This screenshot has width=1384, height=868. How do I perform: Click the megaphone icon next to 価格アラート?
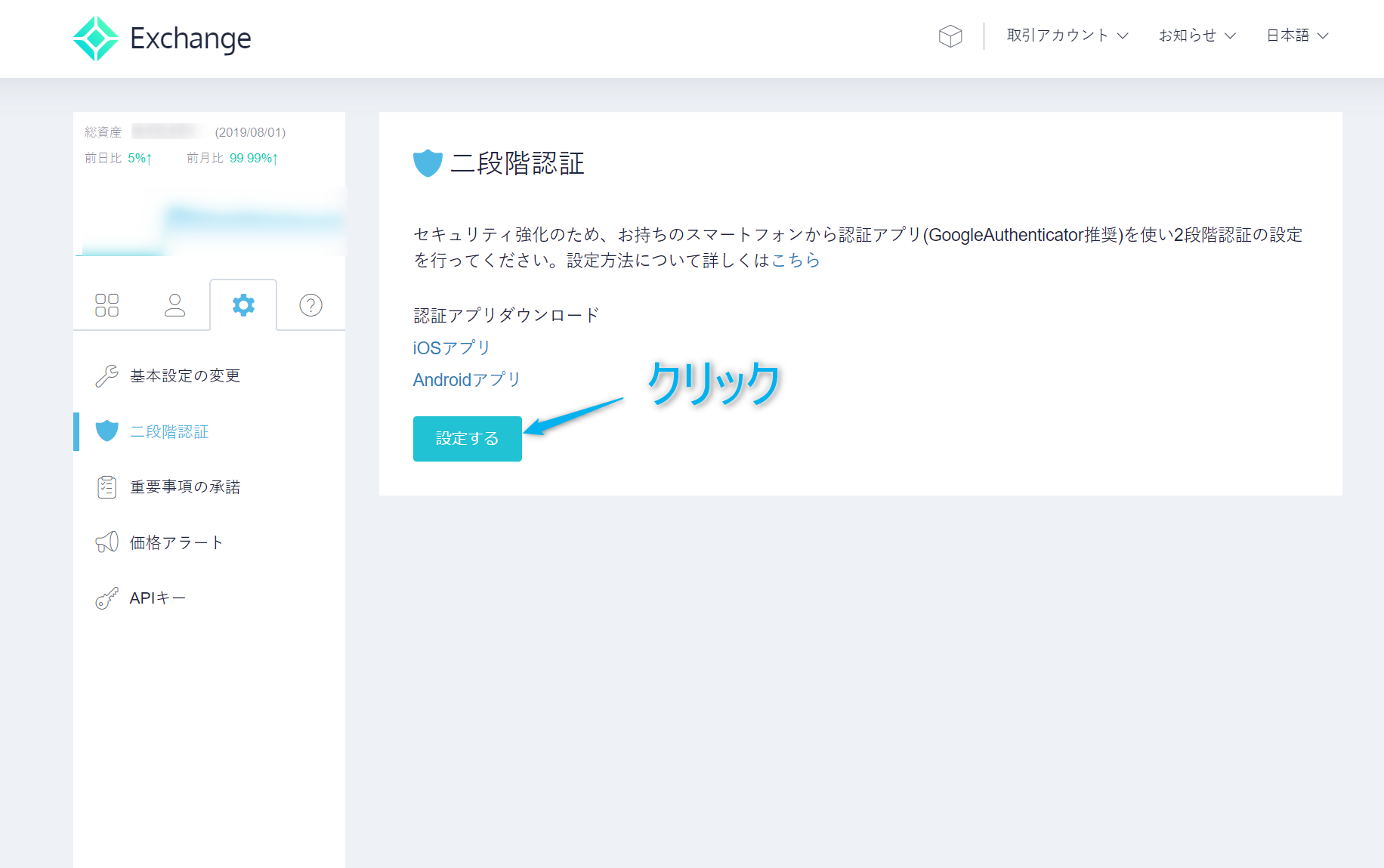pos(106,541)
